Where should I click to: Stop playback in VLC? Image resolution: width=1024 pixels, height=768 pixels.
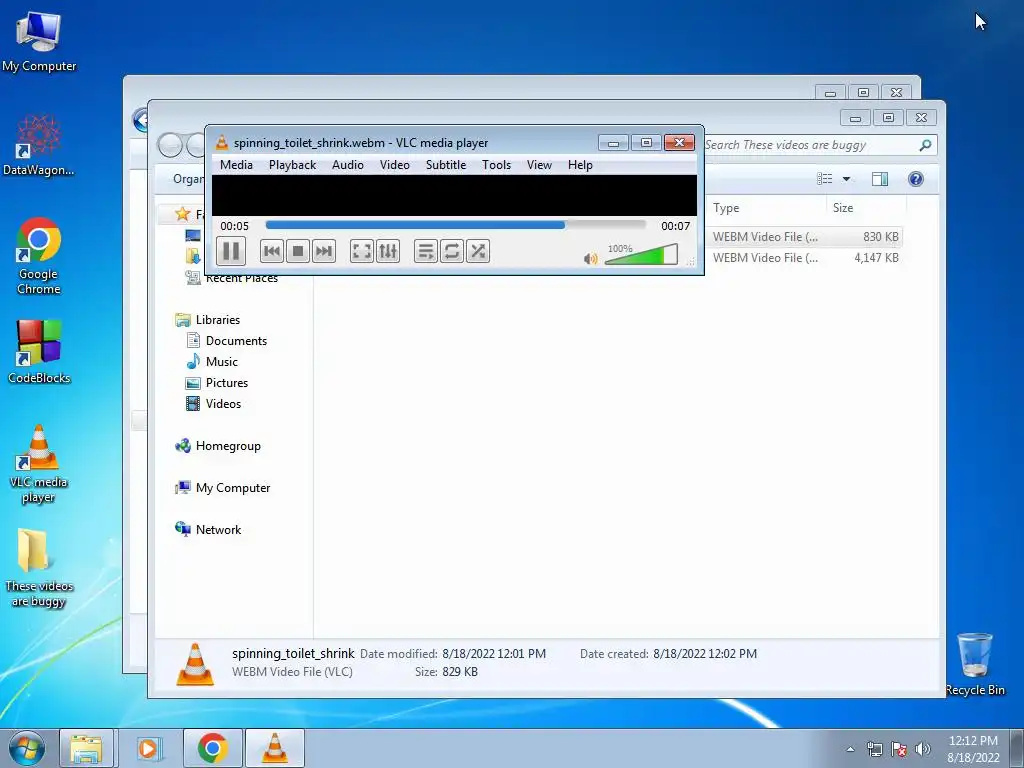[x=298, y=251]
